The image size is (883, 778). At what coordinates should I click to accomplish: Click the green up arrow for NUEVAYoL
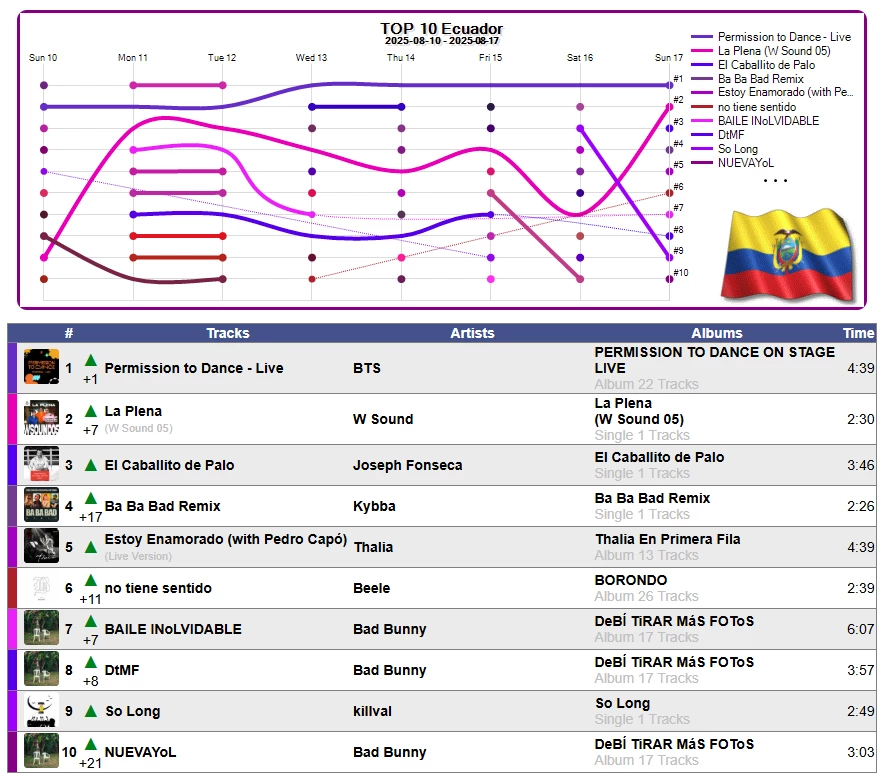pyautogui.click(x=91, y=745)
